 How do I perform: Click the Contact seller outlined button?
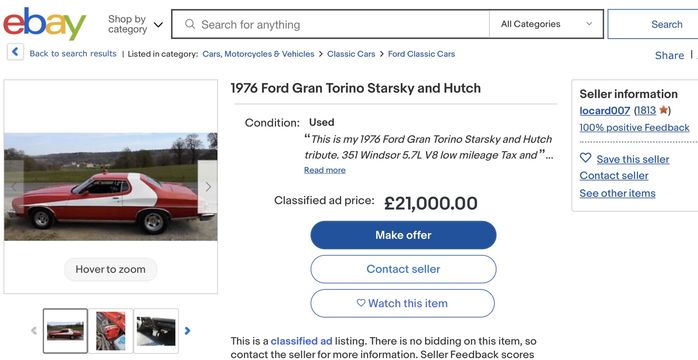click(403, 269)
